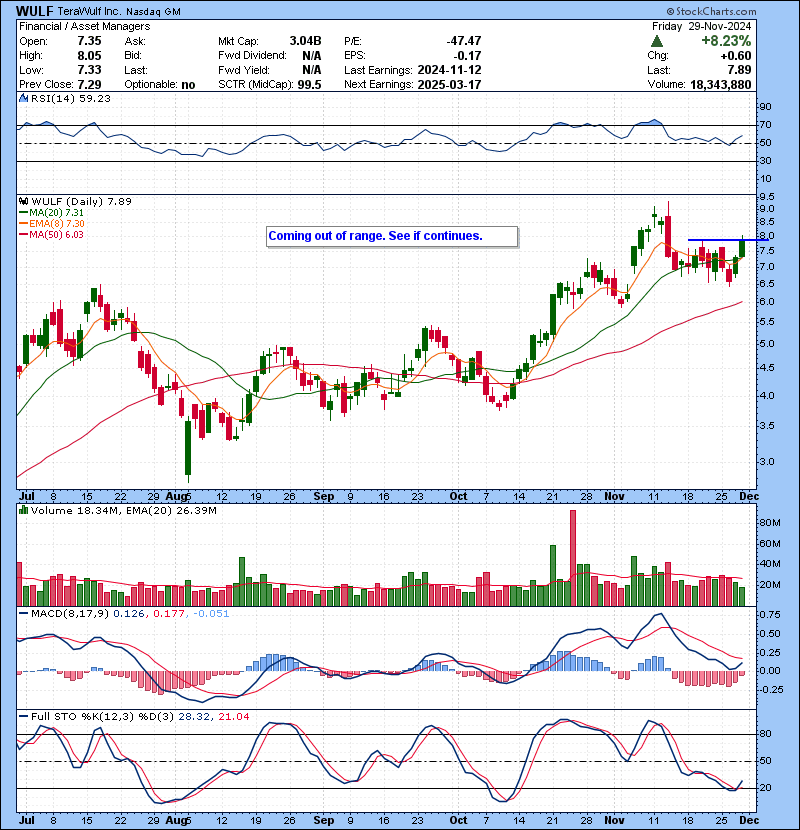Click the Next Earnings date 2025-03-17
The height and width of the screenshot is (830, 800).
(449, 84)
